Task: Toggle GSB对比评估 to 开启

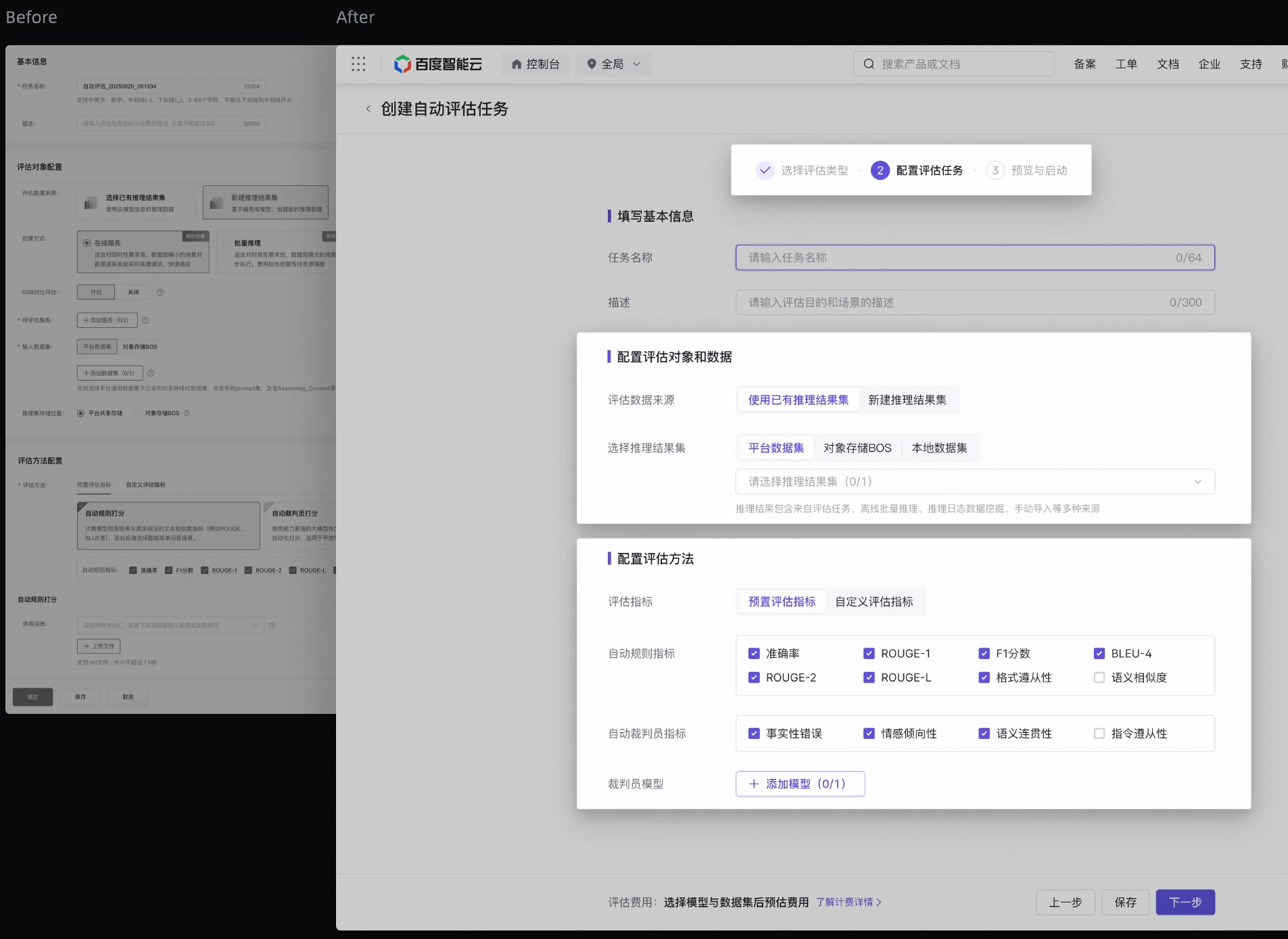Action: pyautogui.click(x=96, y=292)
